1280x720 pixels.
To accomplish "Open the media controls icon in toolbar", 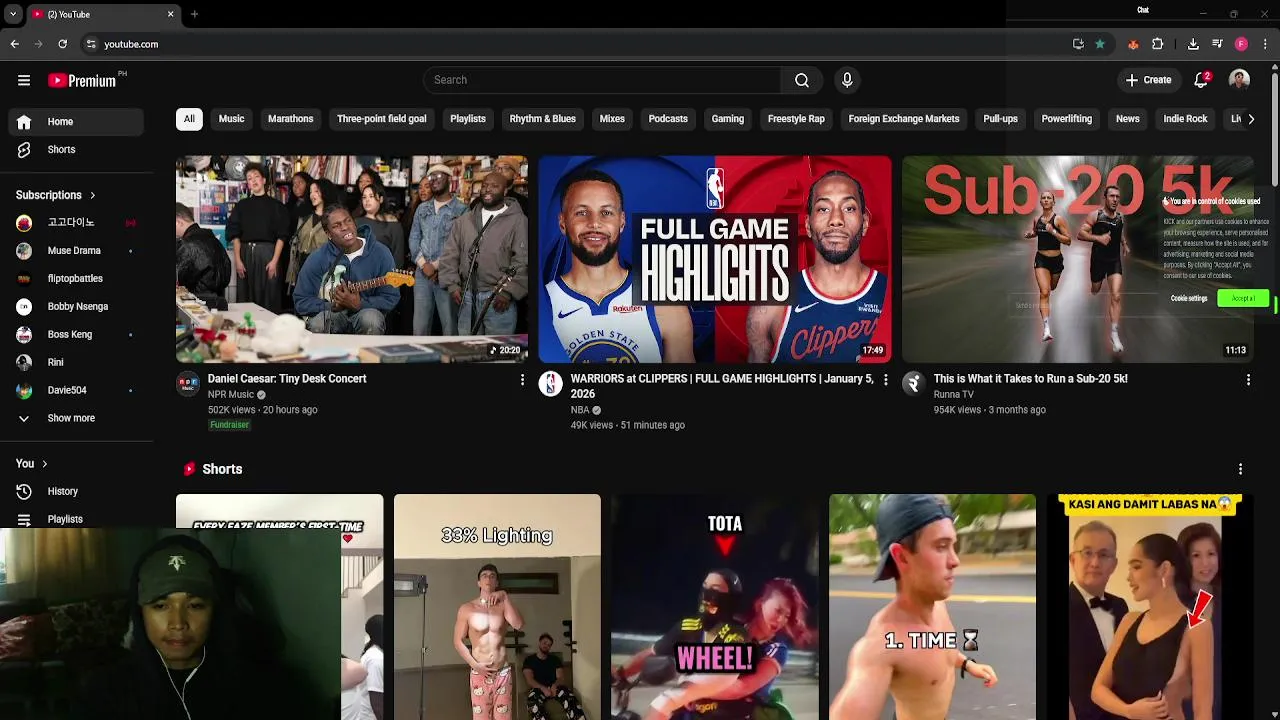I will pyautogui.click(x=1217, y=44).
